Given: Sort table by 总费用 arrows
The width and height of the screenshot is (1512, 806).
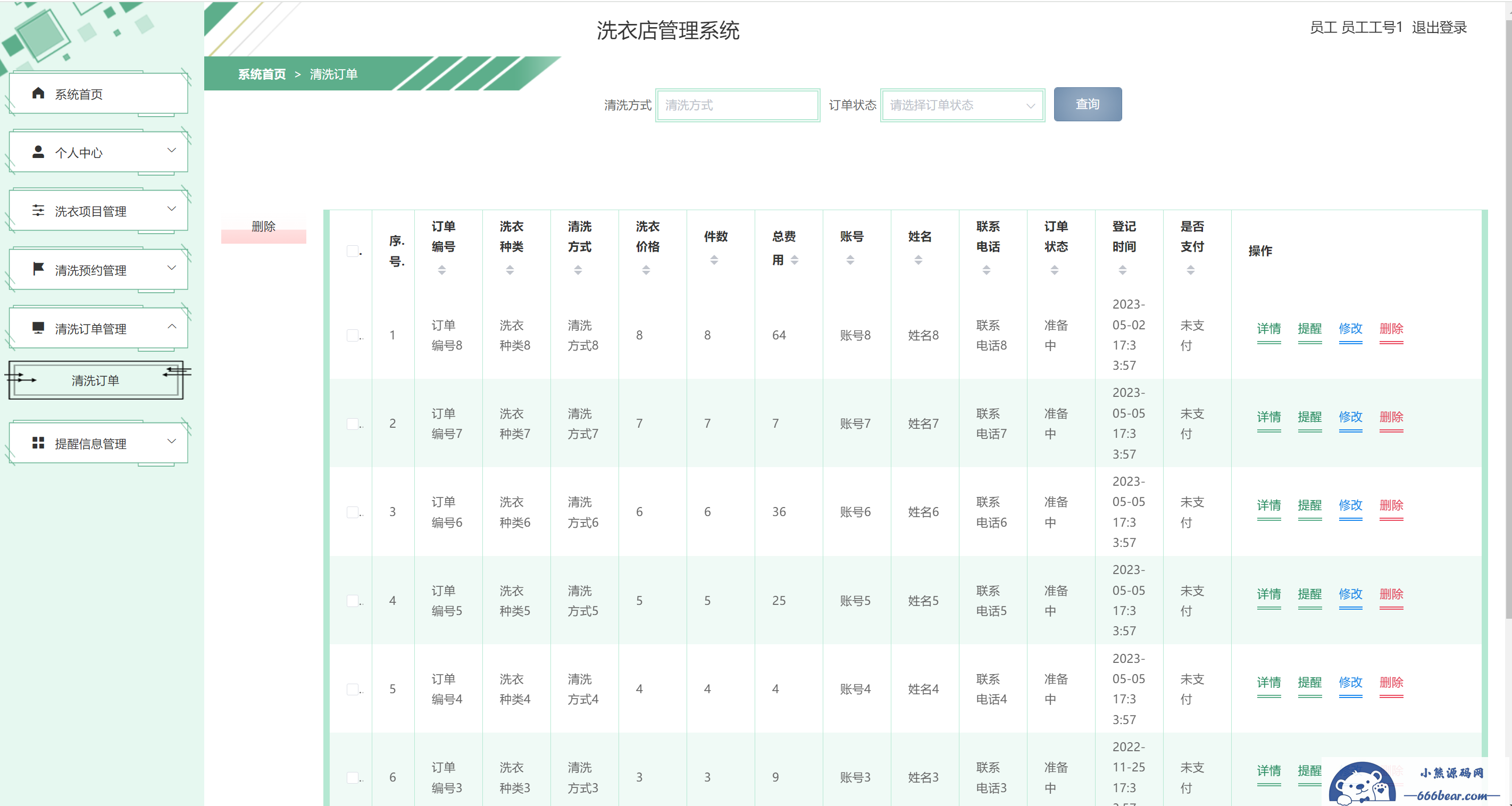Looking at the screenshot, I should [x=794, y=260].
